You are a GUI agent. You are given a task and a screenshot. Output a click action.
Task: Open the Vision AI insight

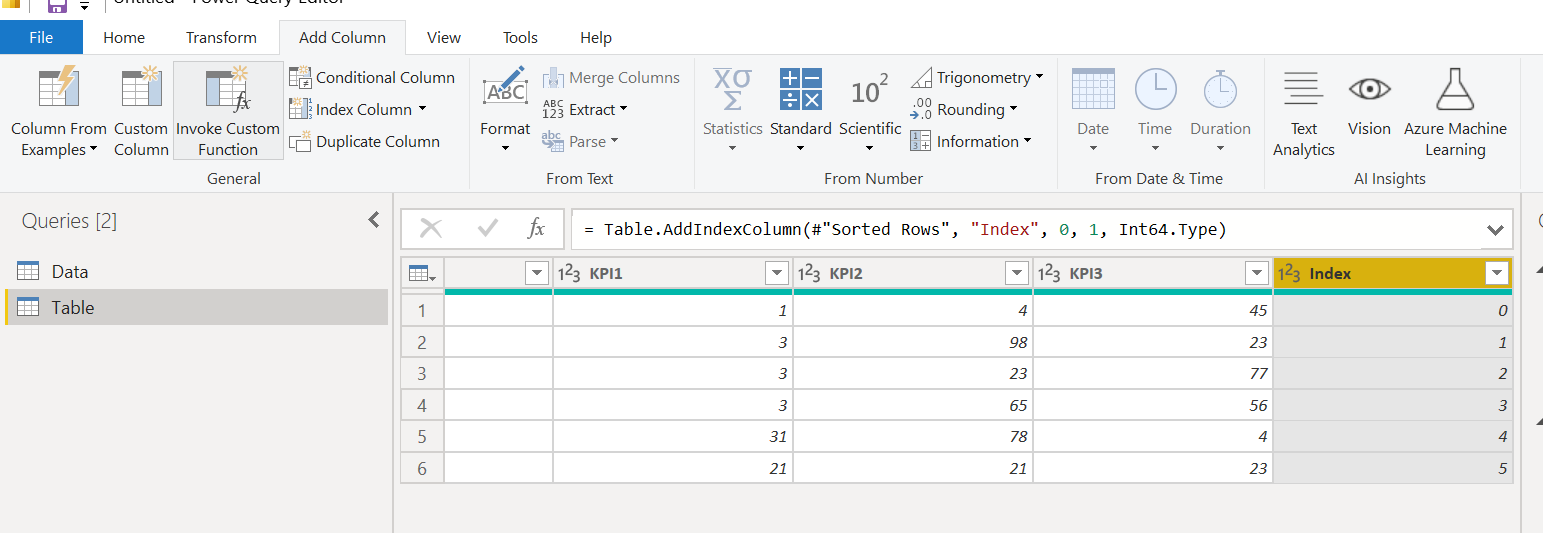tap(1369, 101)
